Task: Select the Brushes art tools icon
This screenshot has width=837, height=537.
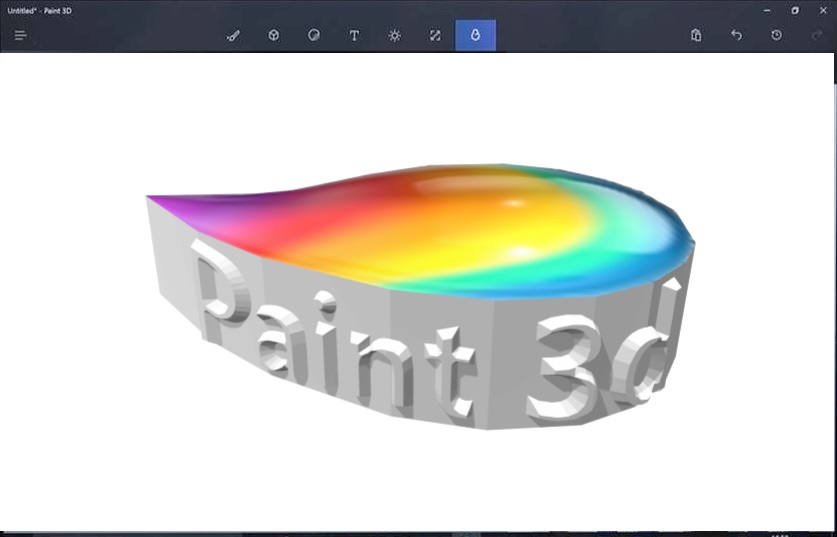Action: [x=233, y=36]
